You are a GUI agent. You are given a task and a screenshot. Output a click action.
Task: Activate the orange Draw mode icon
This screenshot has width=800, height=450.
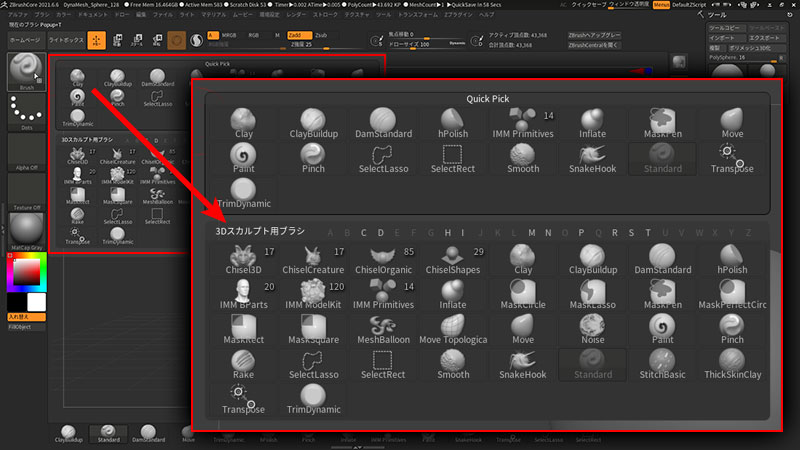tap(96, 40)
